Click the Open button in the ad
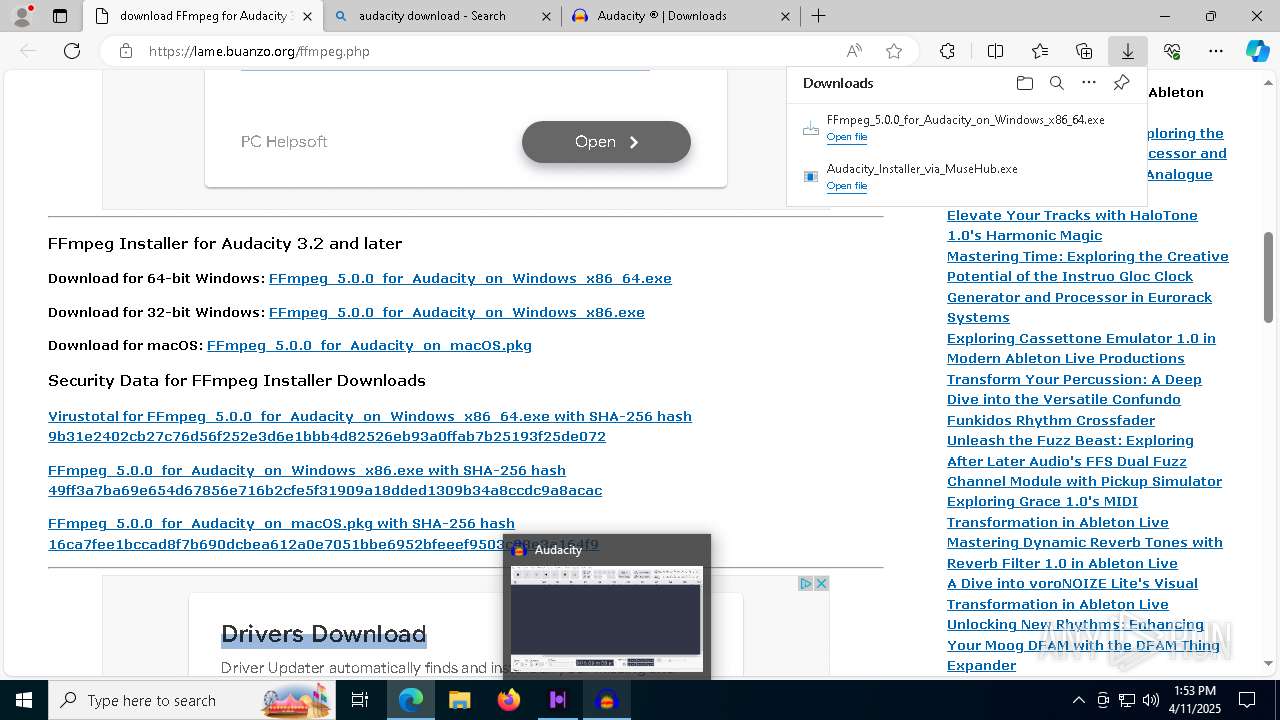This screenshot has height=720, width=1280. [606, 142]
